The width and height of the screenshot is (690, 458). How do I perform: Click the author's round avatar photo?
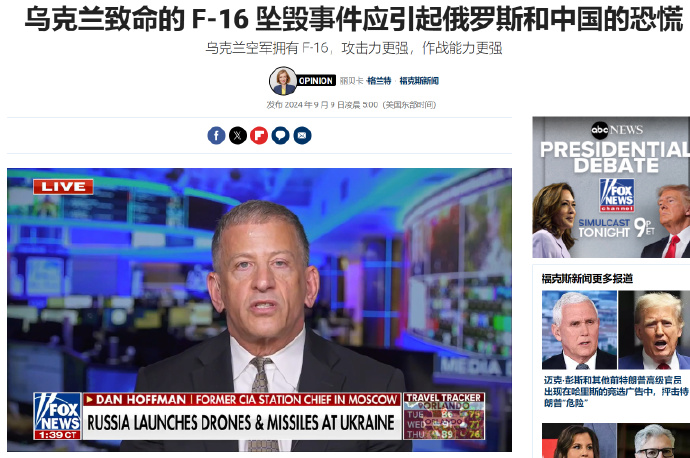pyautogui.click(x=283, y=81)
